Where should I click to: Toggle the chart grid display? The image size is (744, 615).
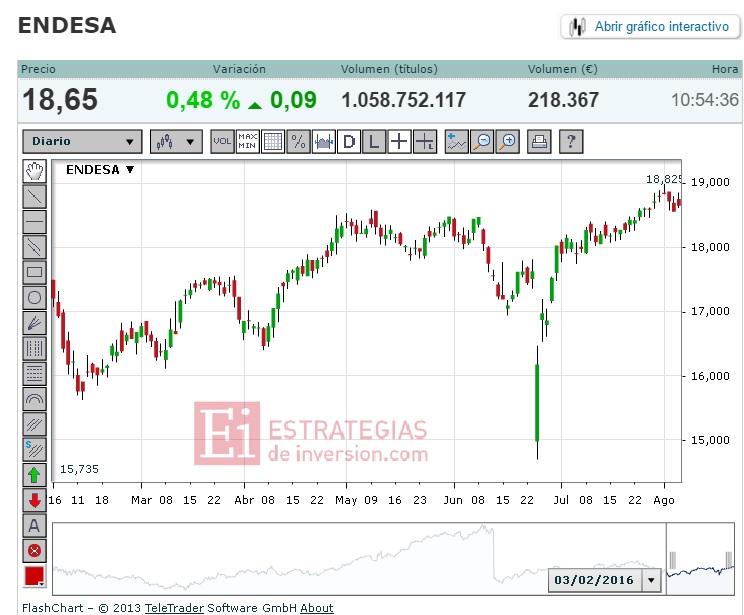coord(273,141)
